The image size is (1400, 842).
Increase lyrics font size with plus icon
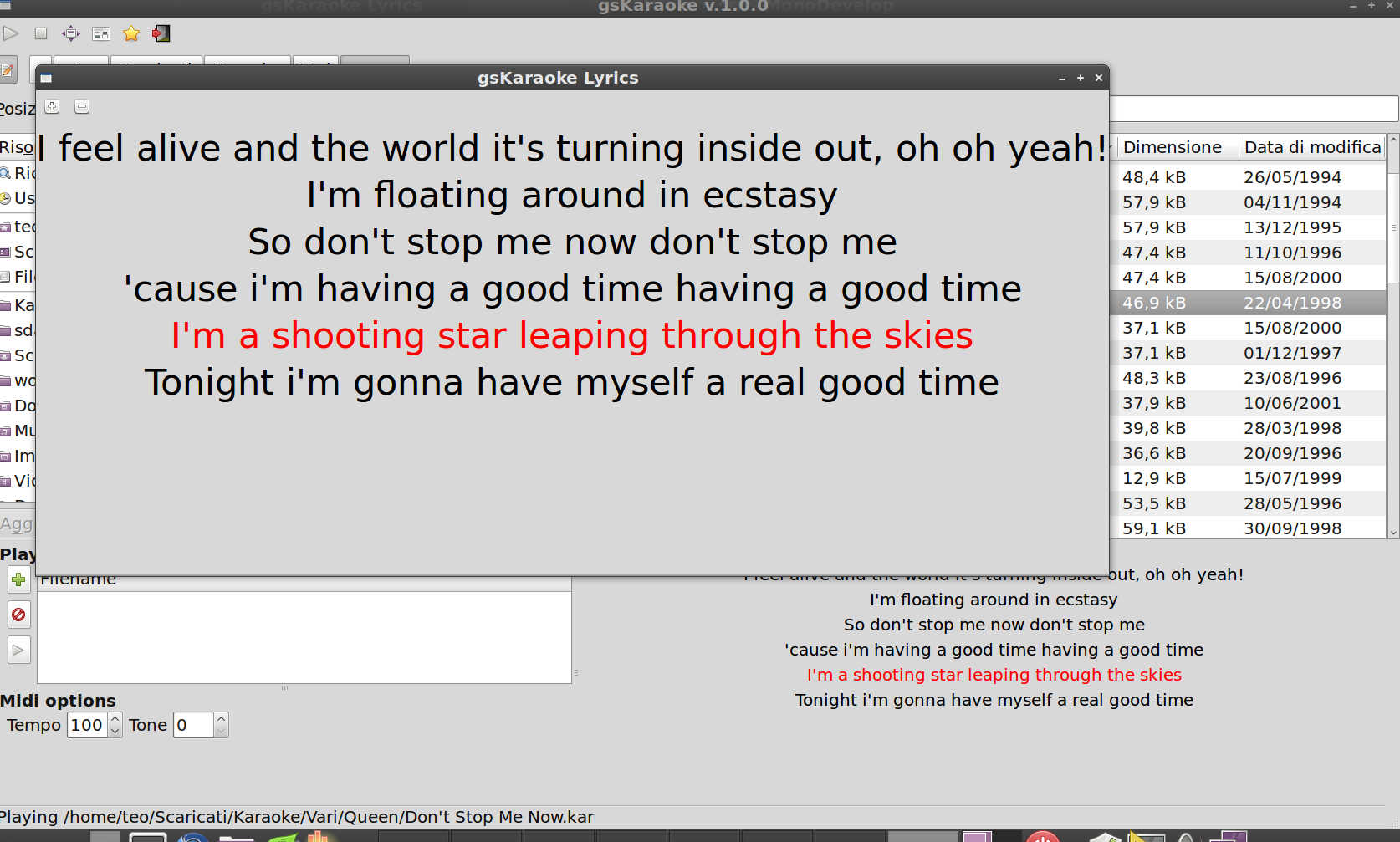point(52,106)
